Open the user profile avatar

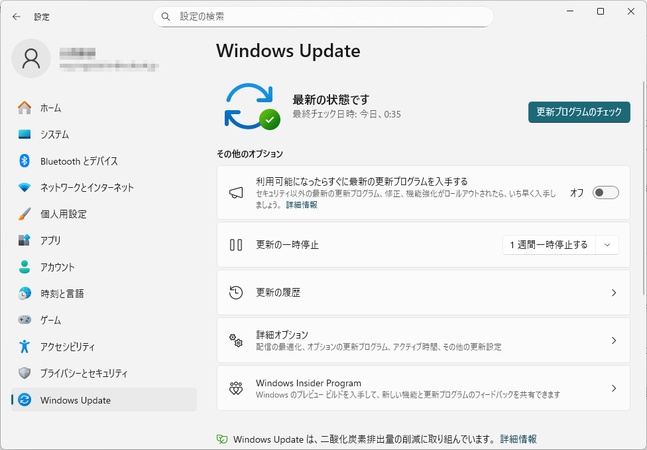[31, 59]
